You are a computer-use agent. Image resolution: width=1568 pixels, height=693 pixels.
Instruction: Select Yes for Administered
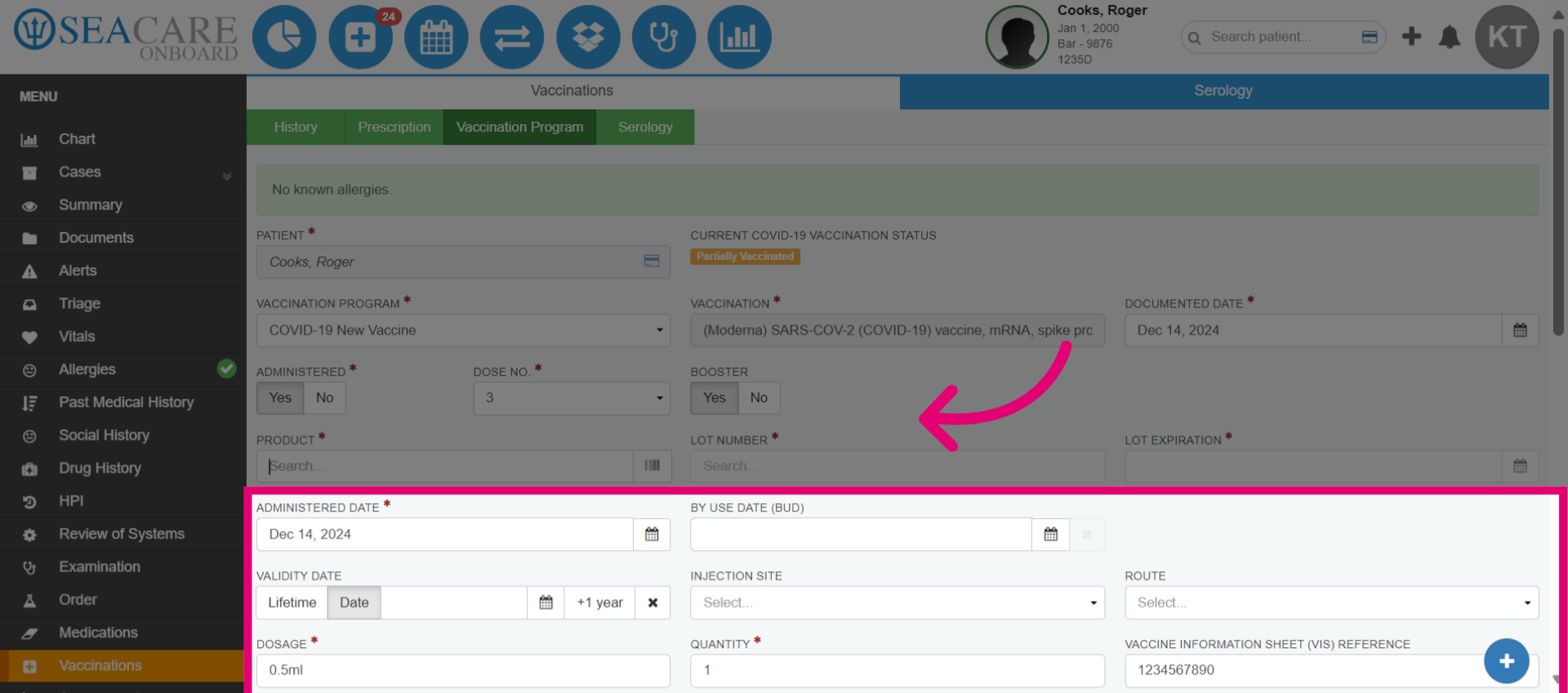(x=280, y=398)
